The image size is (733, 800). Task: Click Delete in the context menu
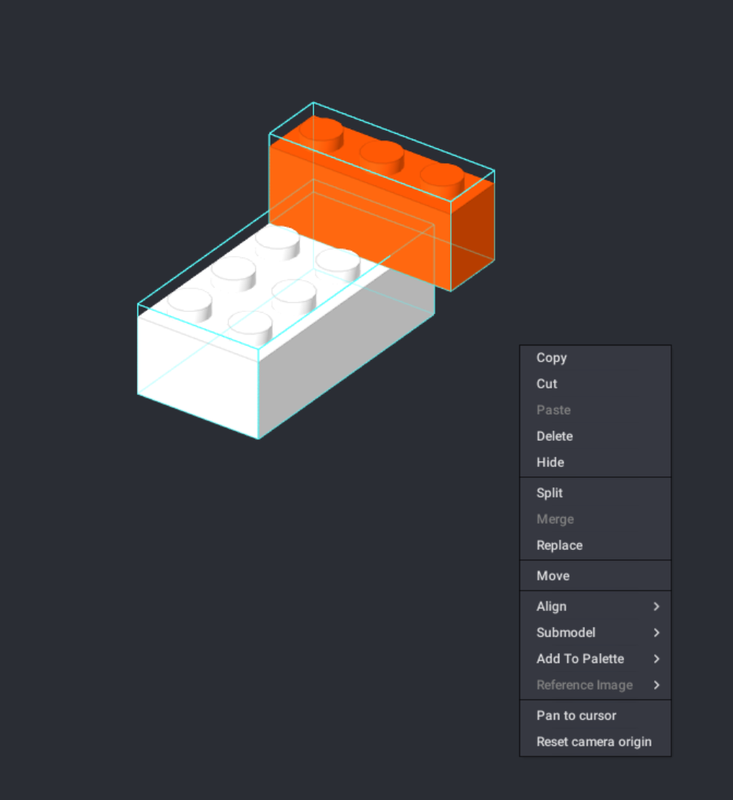point(595,436)
